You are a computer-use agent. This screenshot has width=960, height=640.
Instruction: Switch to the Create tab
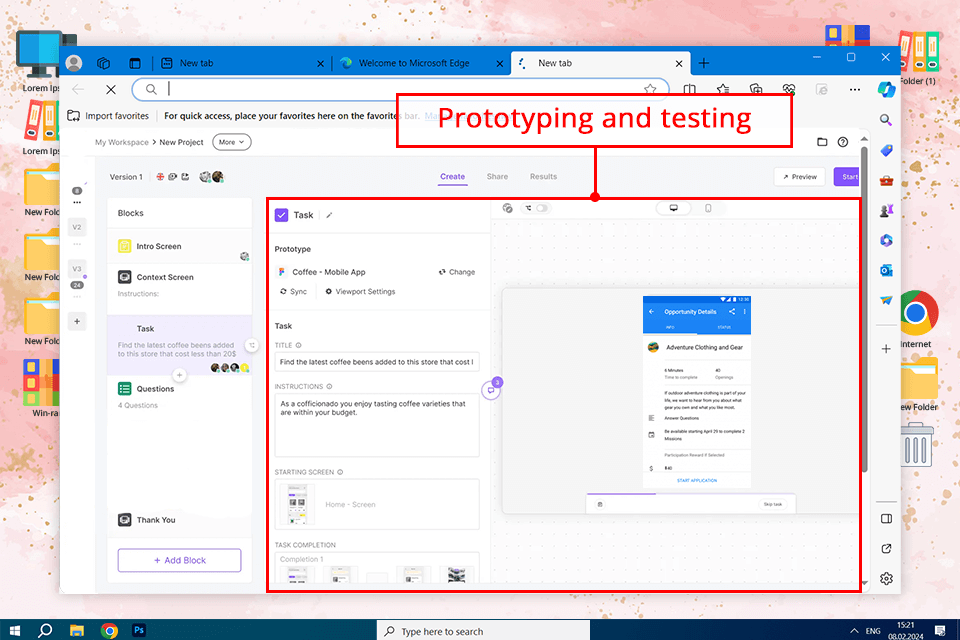452,176
